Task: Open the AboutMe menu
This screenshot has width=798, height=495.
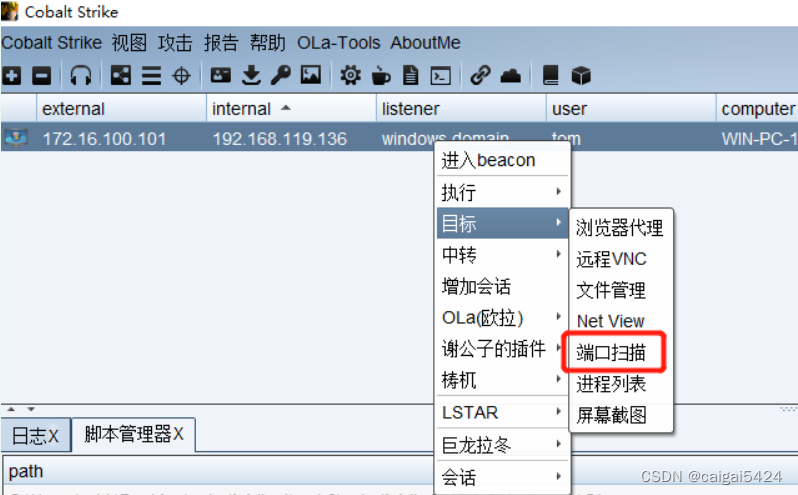Action: (x=425, y=43)
